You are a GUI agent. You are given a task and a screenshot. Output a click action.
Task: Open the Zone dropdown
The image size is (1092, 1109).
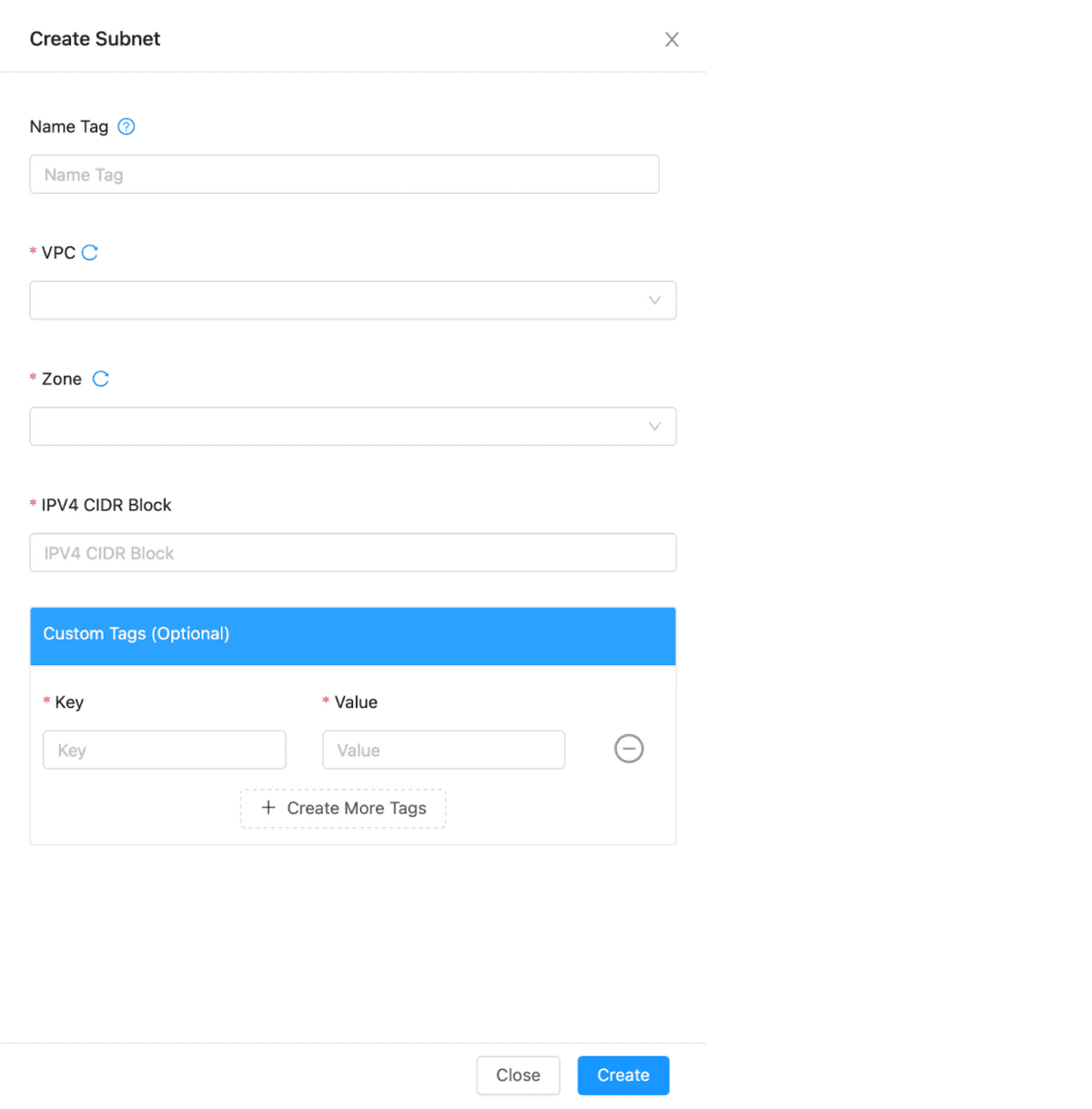point(353,427)
